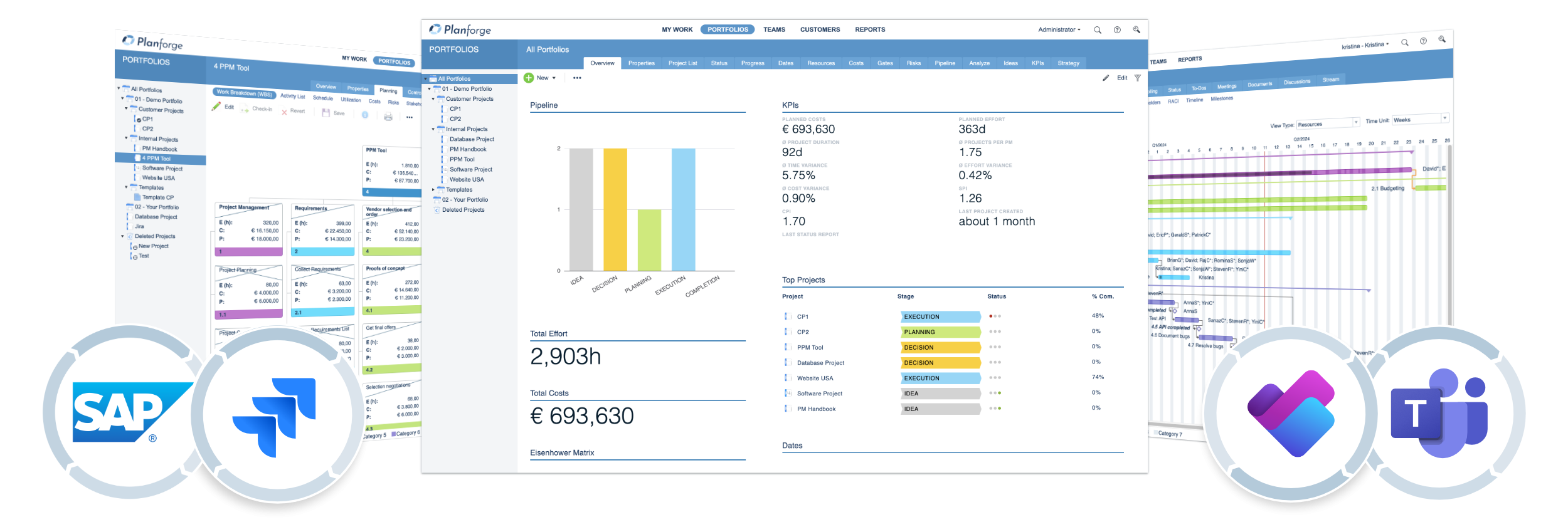The image size is (1568, 522).
Task: Open the help question mark icon
Action: pyautogui.click(x=1117, y=30)
